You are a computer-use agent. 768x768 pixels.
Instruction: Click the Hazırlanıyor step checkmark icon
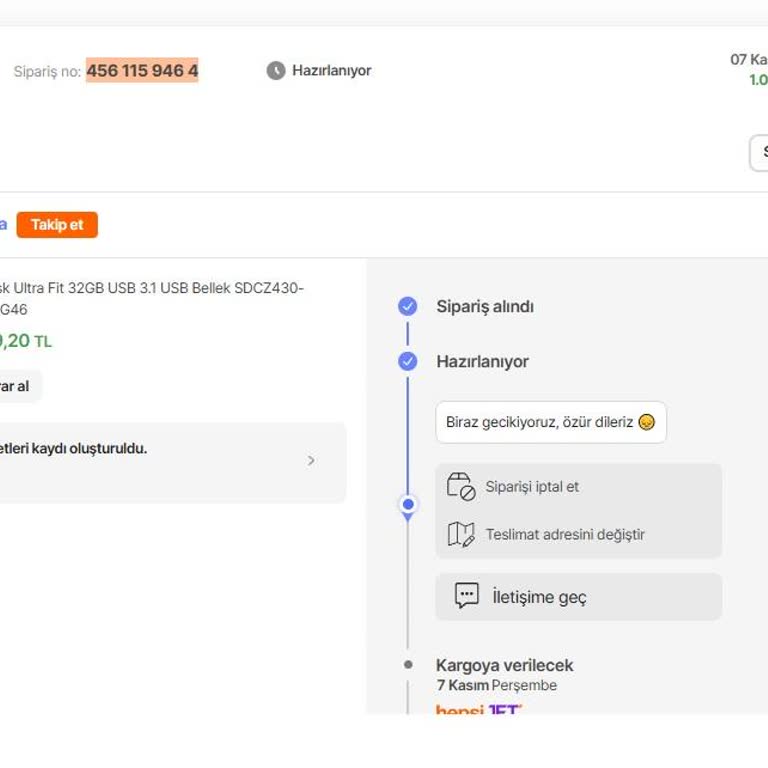(408, 361)
